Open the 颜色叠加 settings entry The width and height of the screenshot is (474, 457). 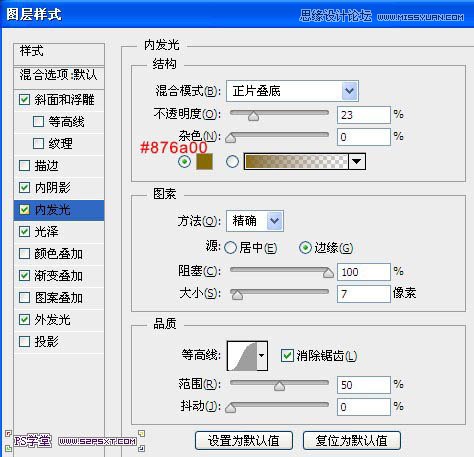tap(58, 253)
